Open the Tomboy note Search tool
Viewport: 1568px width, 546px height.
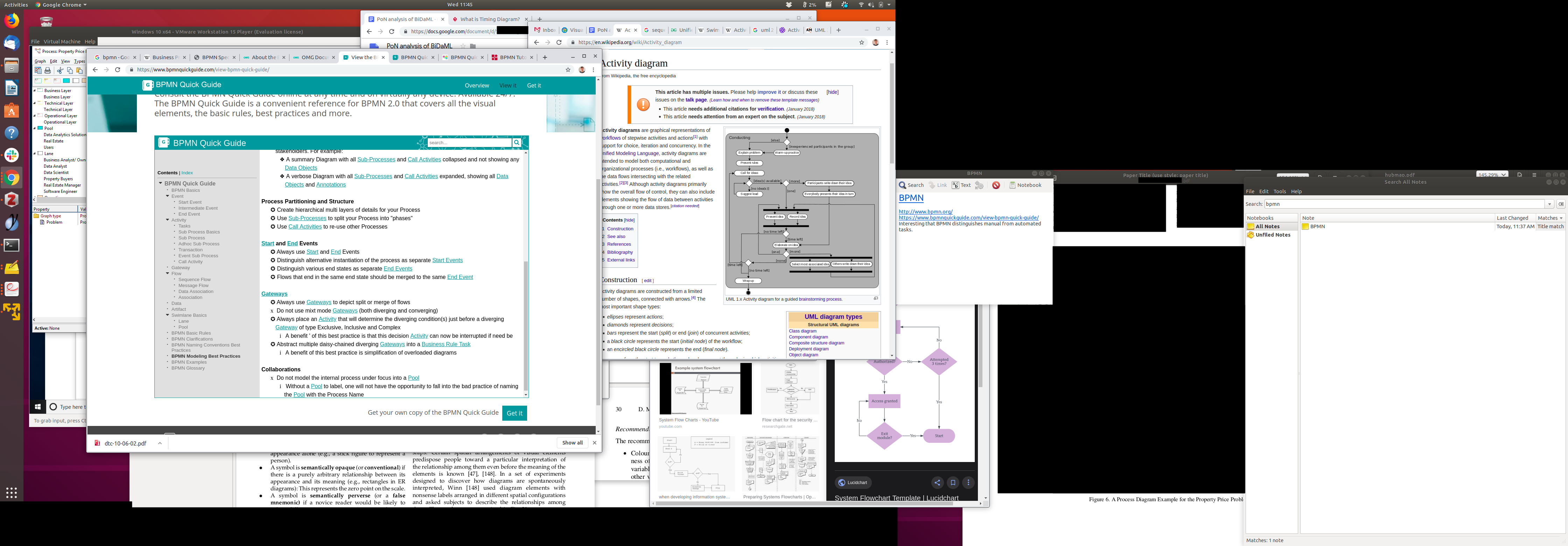(x=911, y=185)
